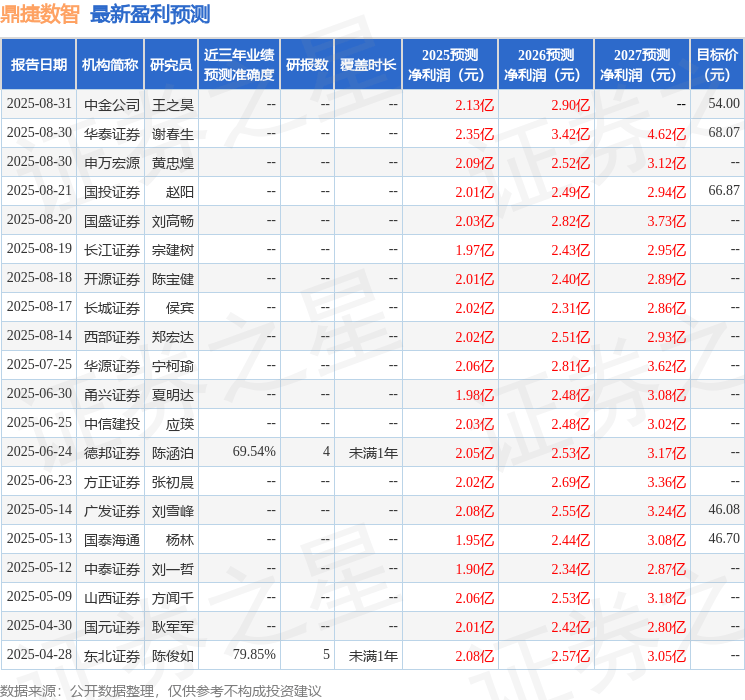Open the 中金公司 institution entry
Viewport: 745px width, 700px height.
(x=112, y=104)
